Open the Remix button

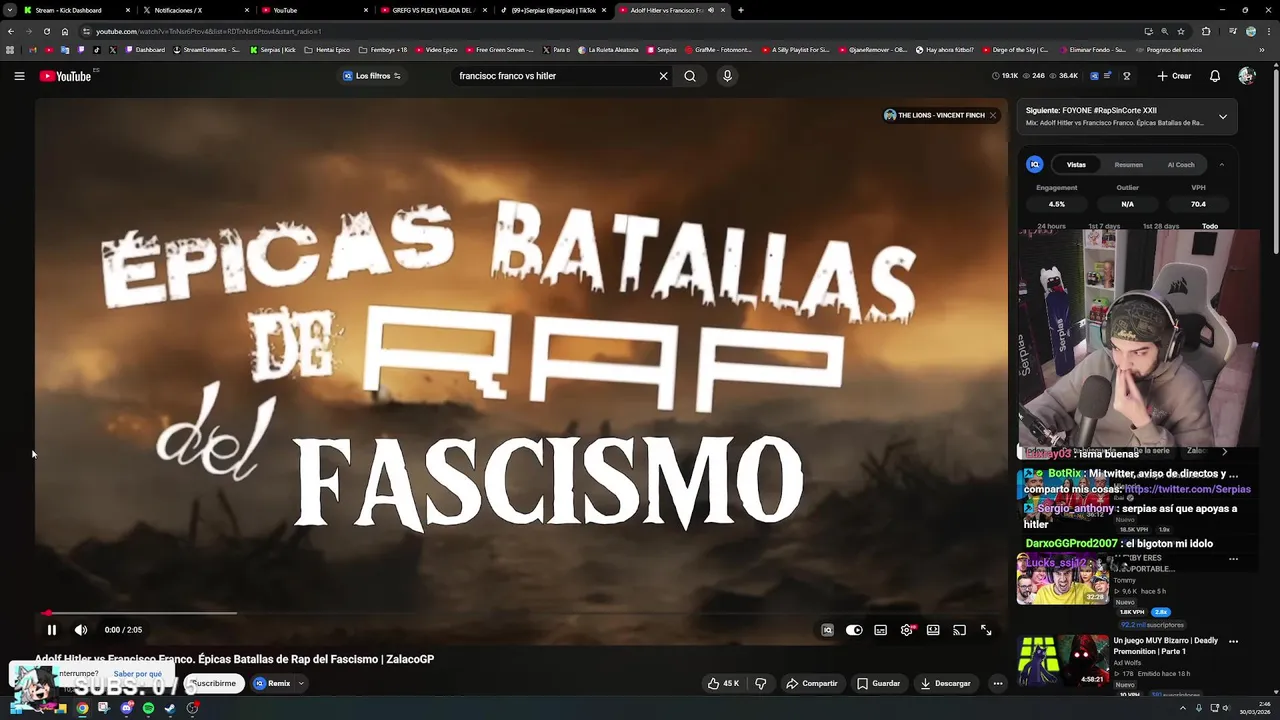[x=272, y=684]
